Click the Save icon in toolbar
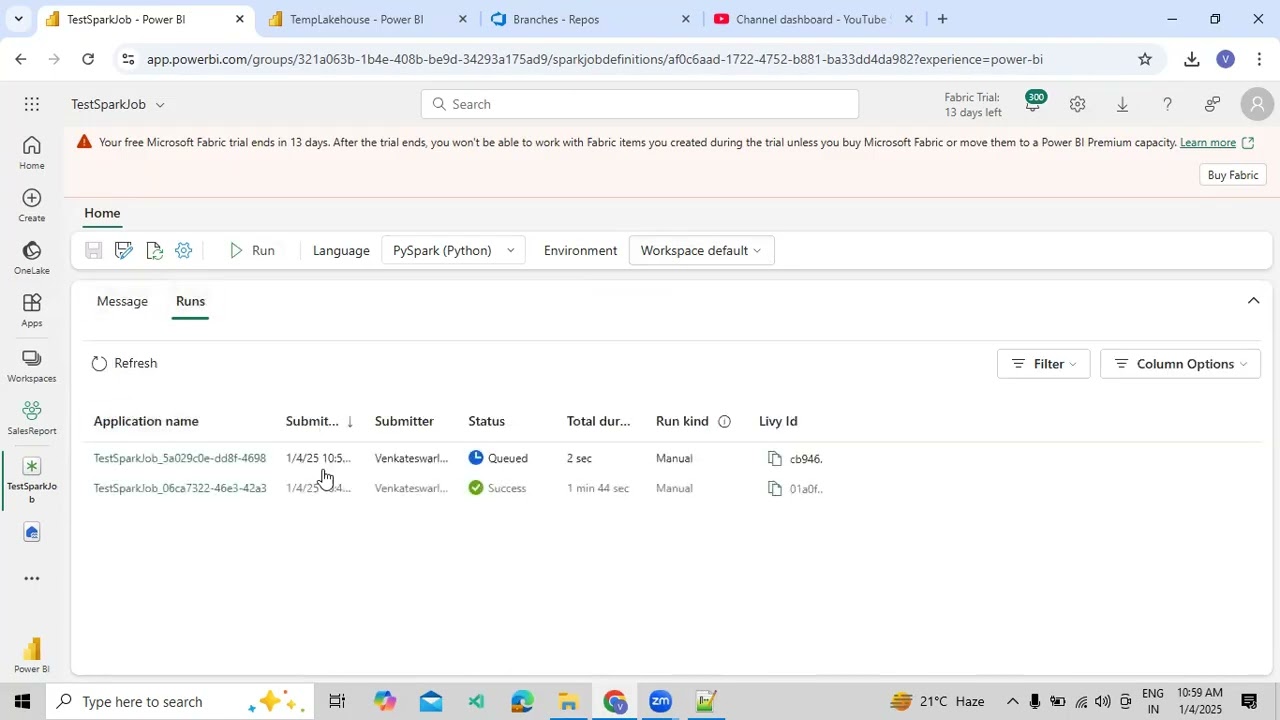The width and height of the screenshot is (1280, 720). click(x=93, y=251)
